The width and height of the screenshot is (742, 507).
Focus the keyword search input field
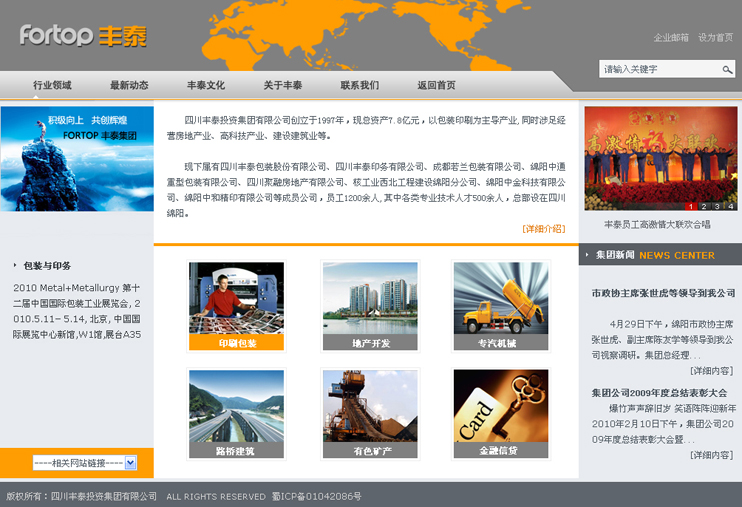(x=659, y=70)
